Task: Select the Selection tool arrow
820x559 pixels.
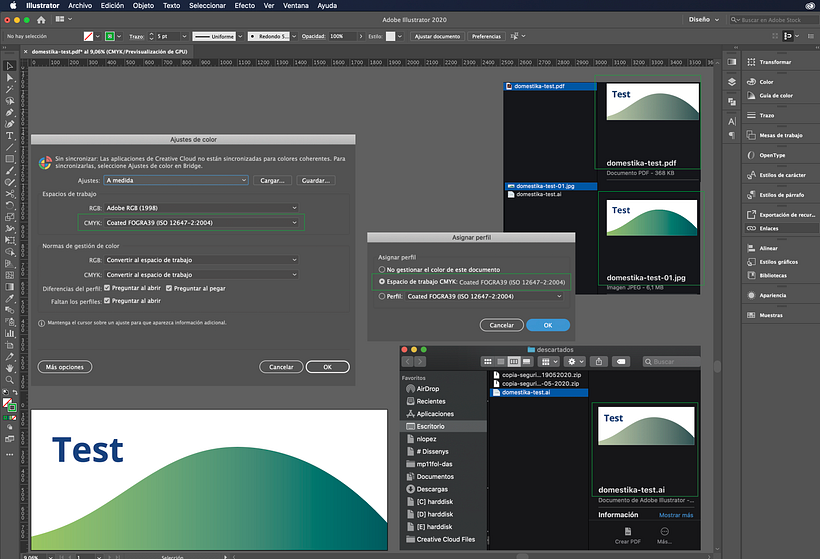Action: 9,66
